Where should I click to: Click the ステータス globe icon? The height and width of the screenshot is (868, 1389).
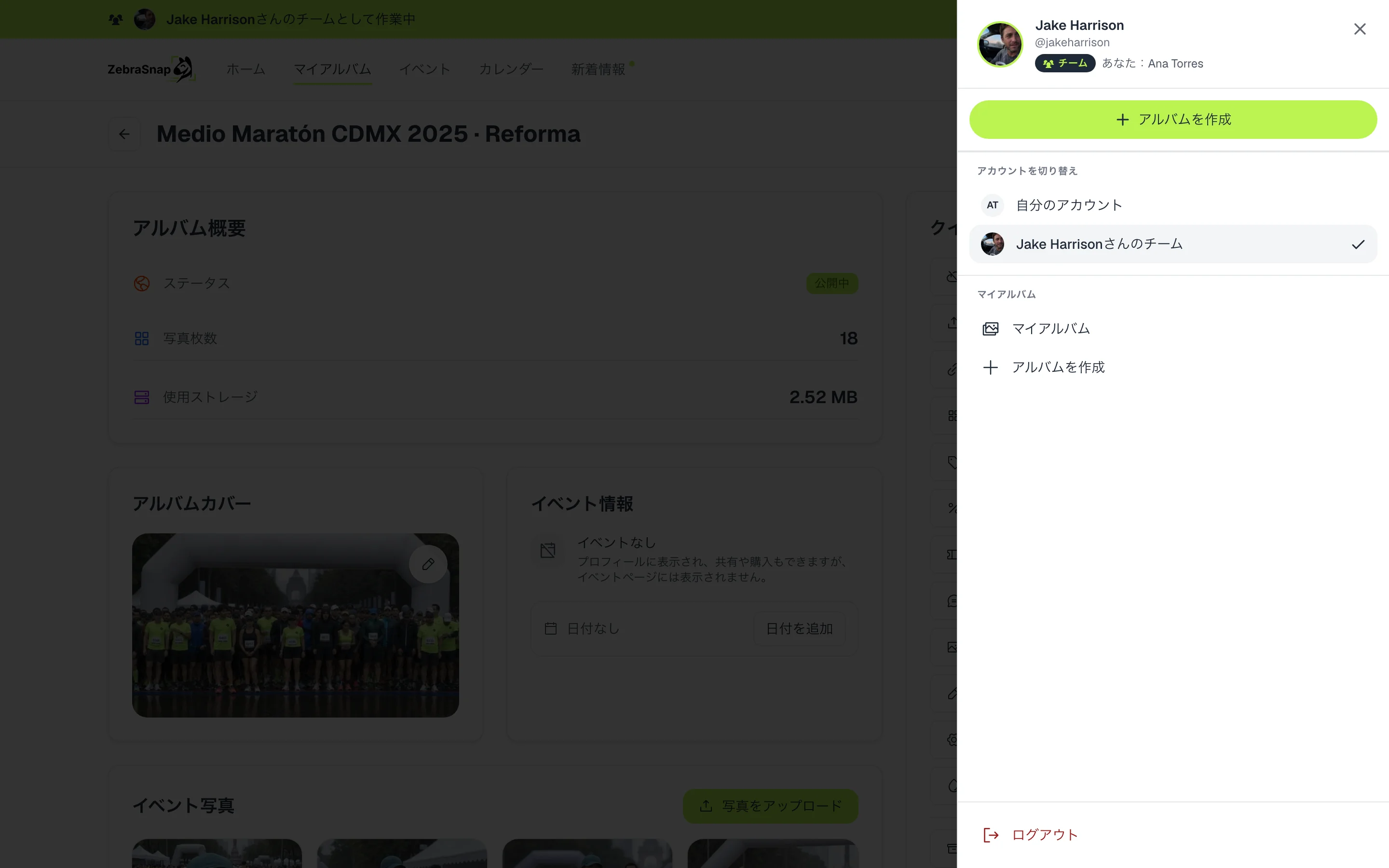(x=142, y=284)
